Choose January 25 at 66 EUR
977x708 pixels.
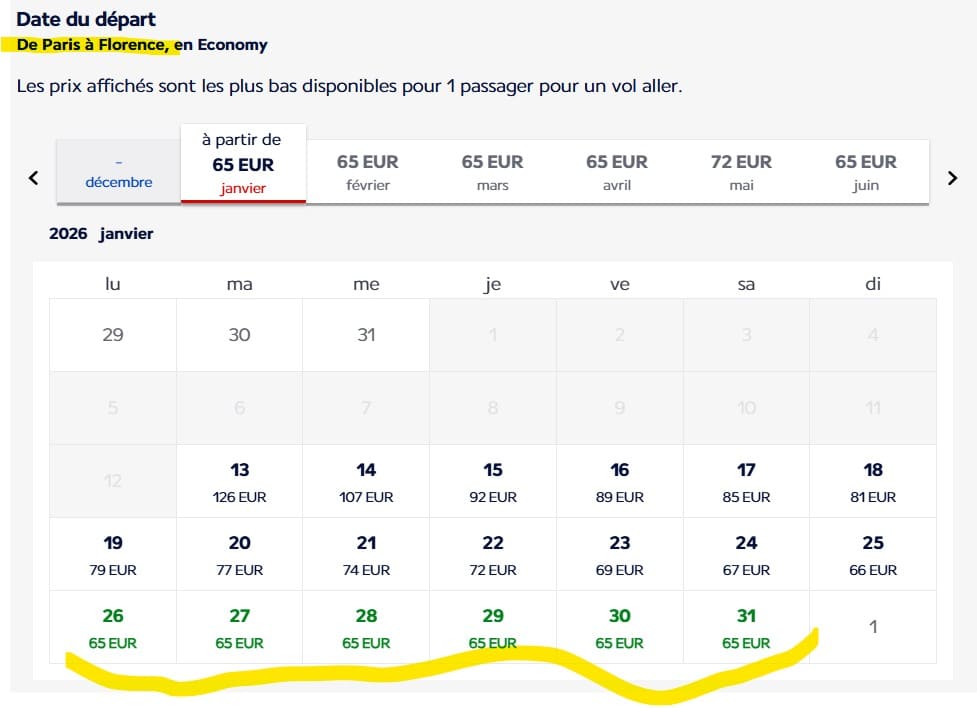[872, 553]
